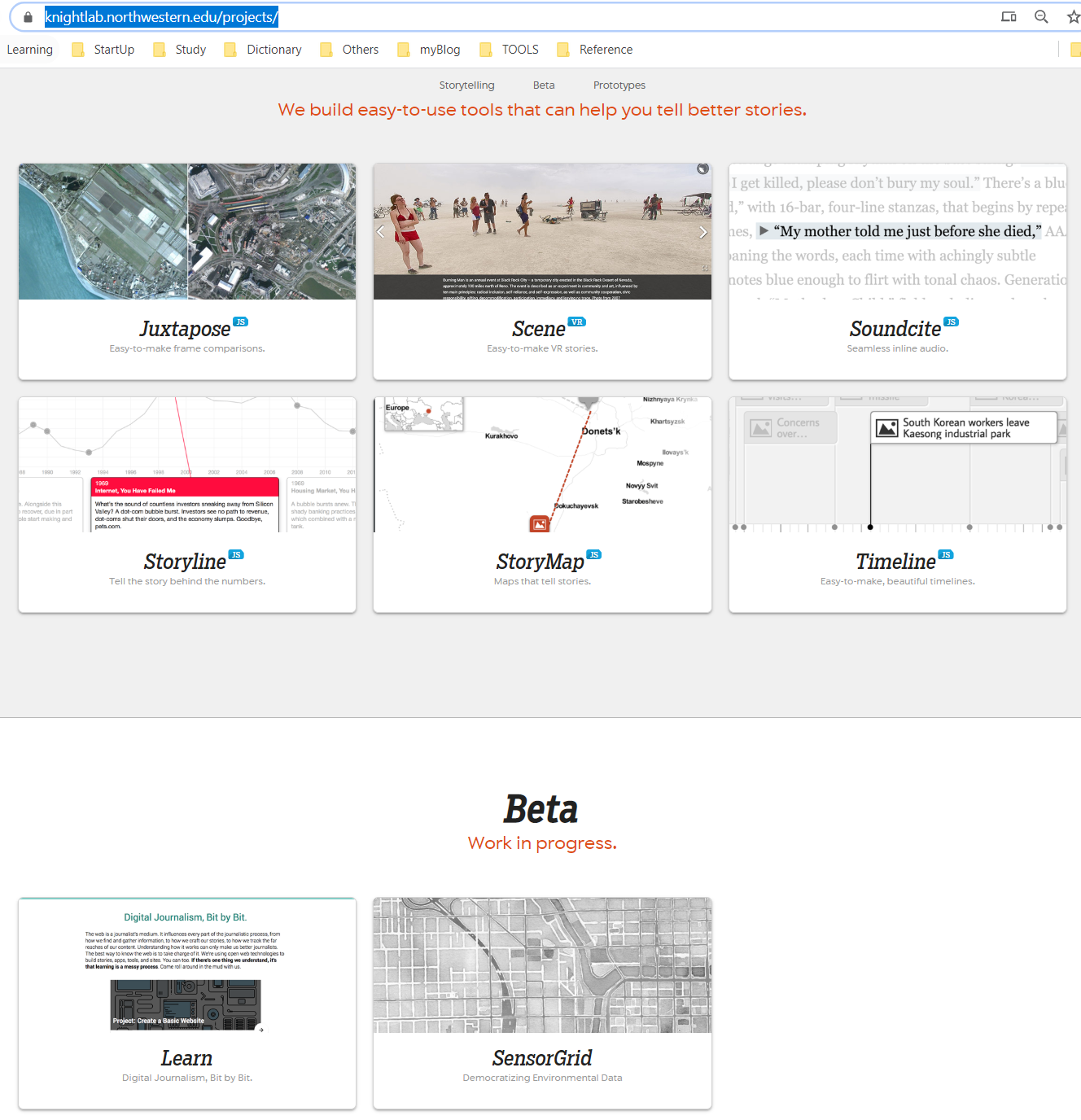Open Soundcite project title
The width and height of the screenshot is (1081, 1120).
click(895, 329)
